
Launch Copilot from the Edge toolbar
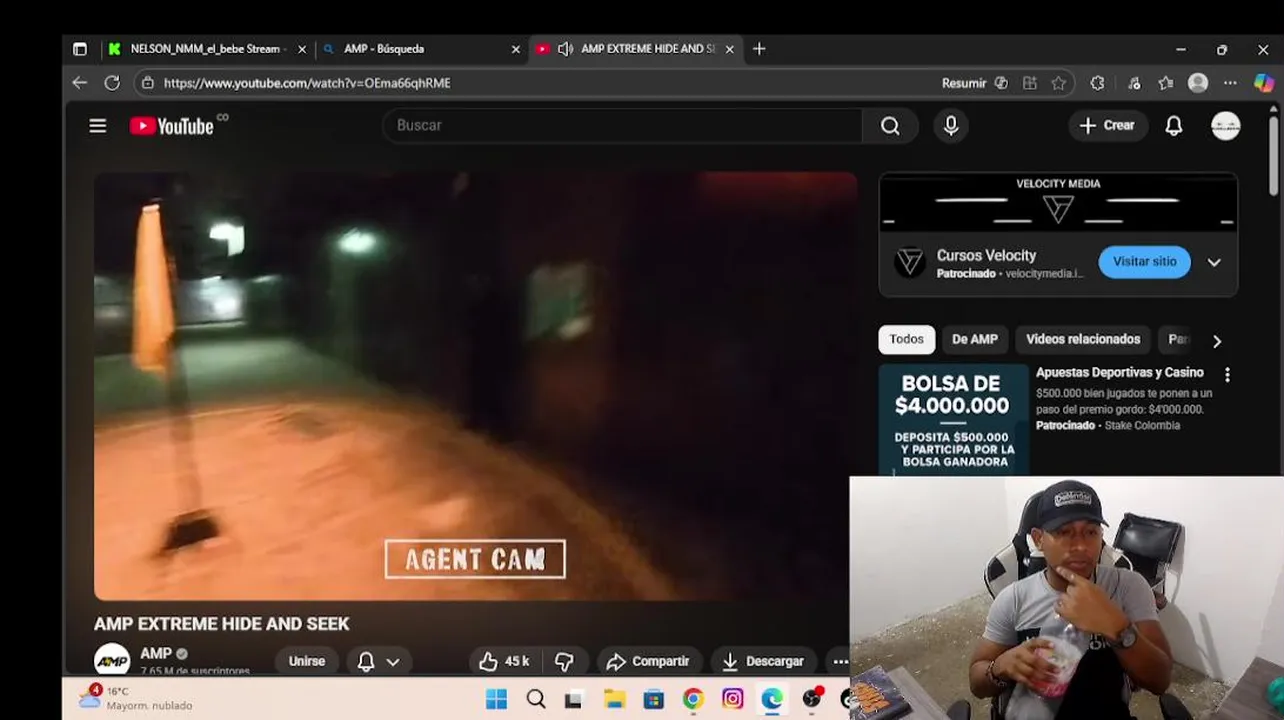tap(1264, 83)
